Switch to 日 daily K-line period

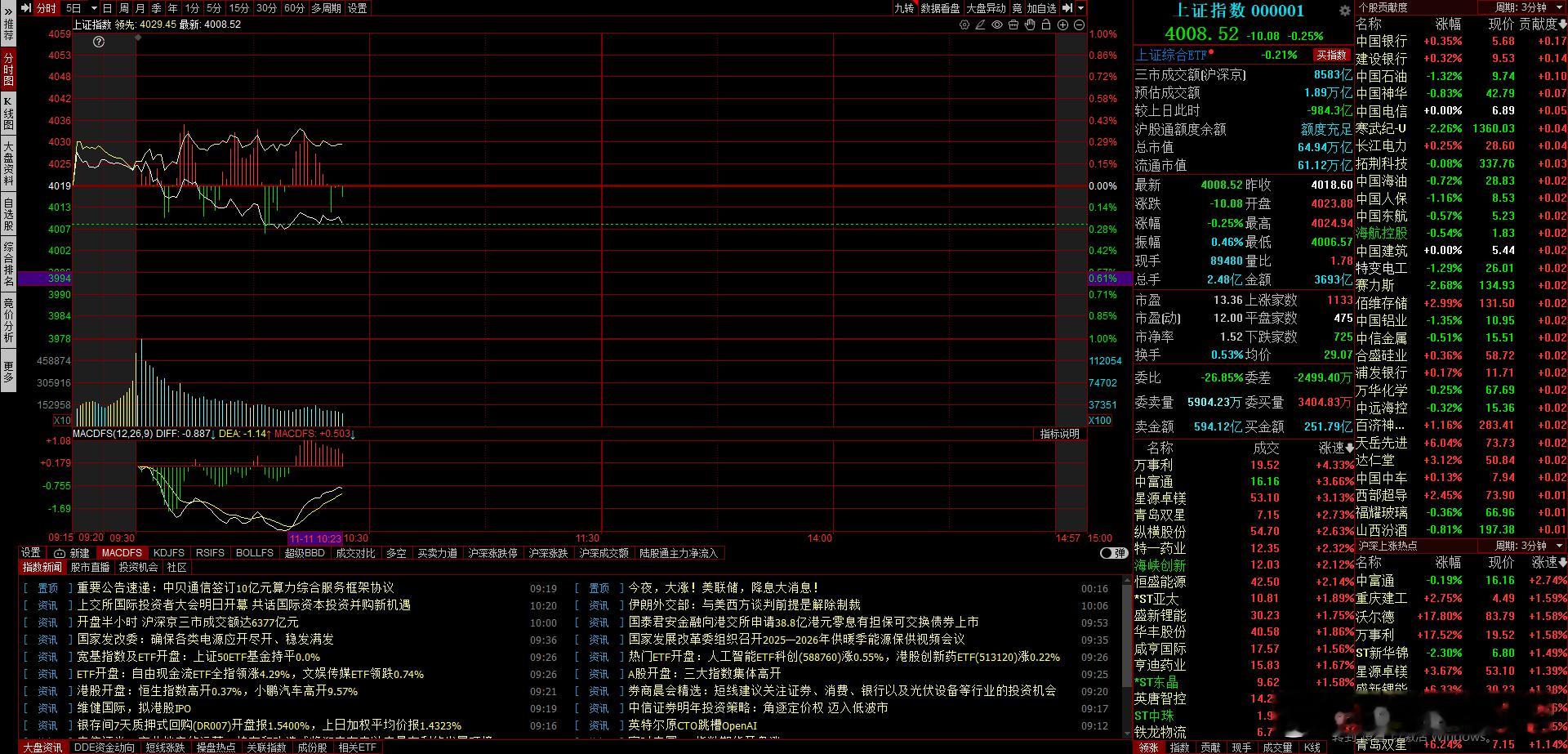click(x=107, y=8)
